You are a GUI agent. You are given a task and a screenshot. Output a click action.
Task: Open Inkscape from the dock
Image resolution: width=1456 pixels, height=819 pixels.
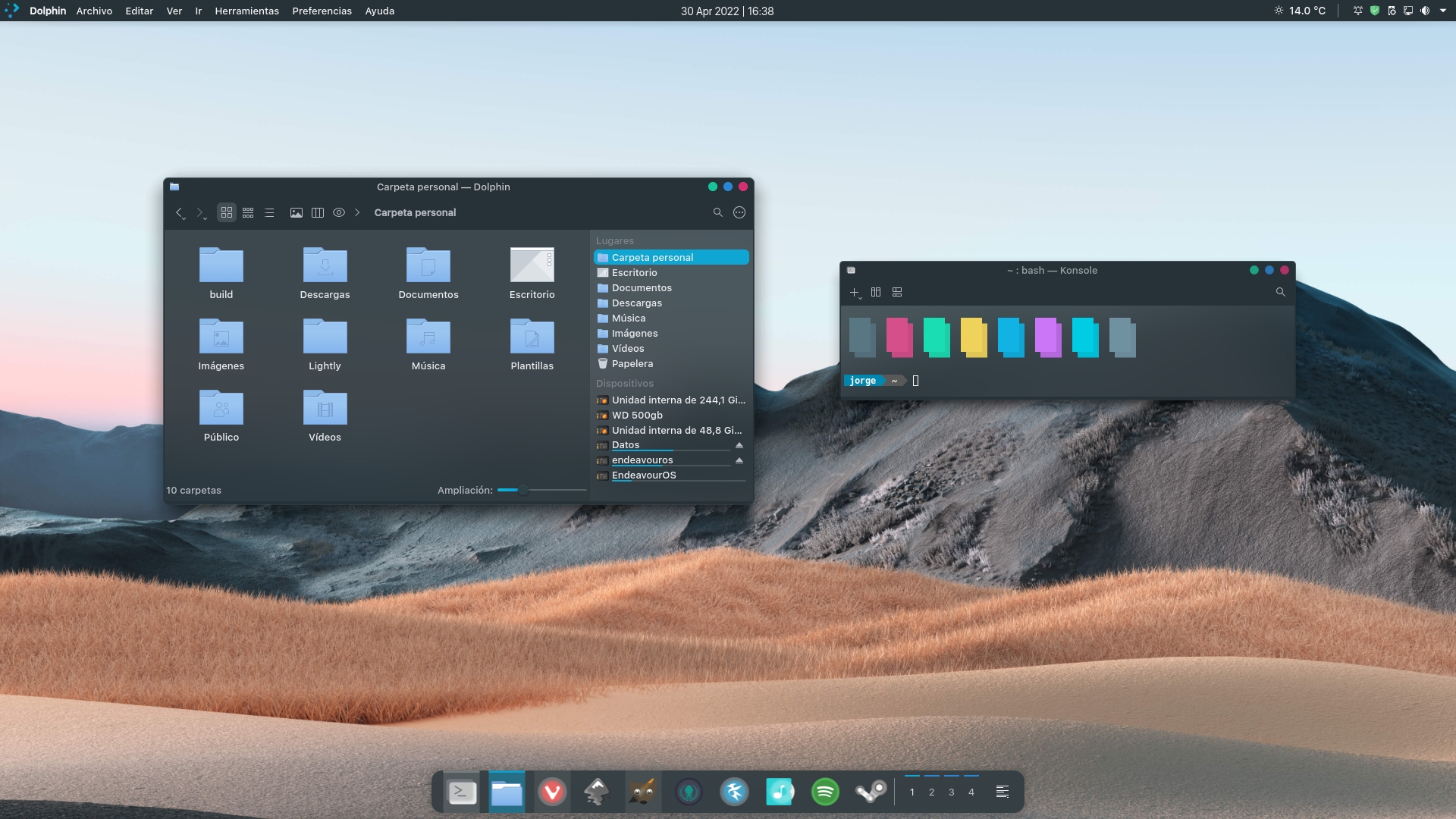598,792
